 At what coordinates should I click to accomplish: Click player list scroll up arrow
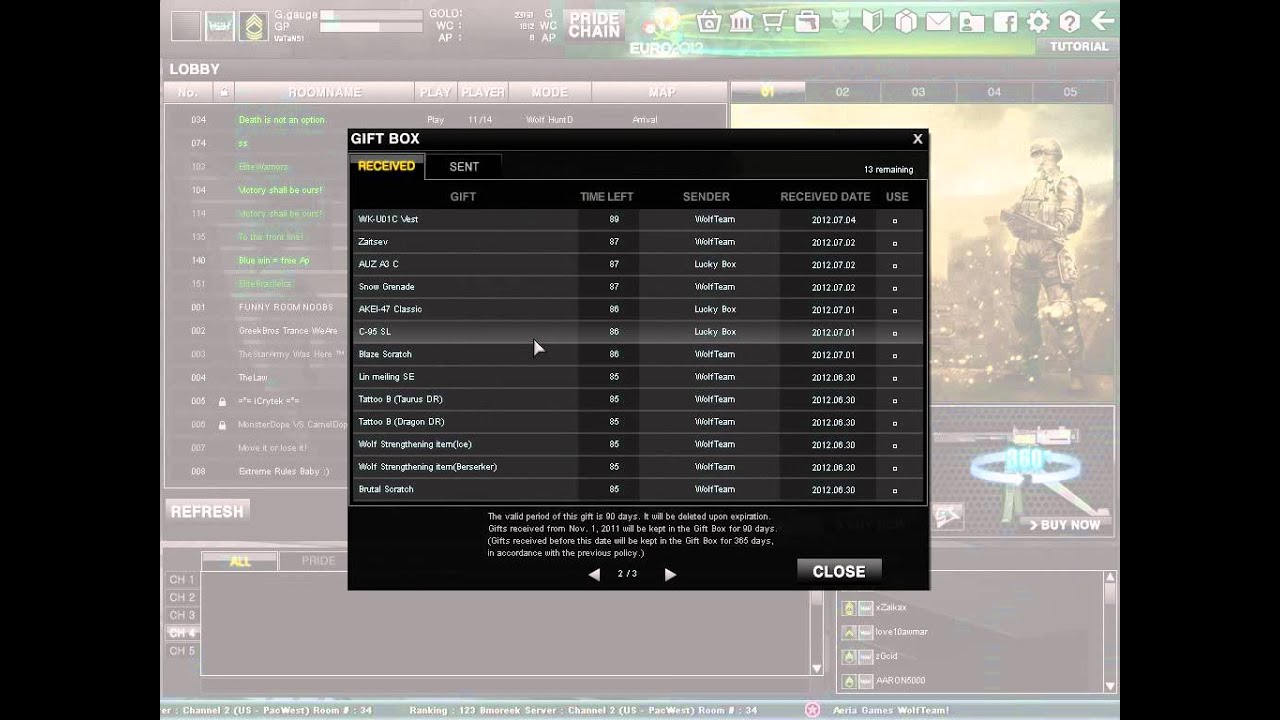(x=1110, y=578)
